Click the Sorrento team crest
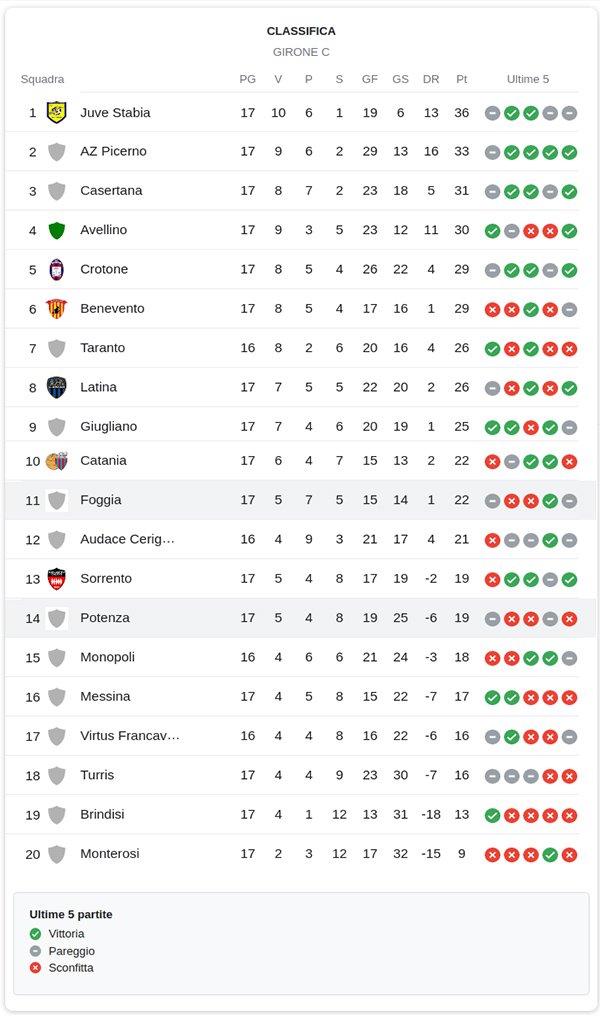 click(57, 579)
